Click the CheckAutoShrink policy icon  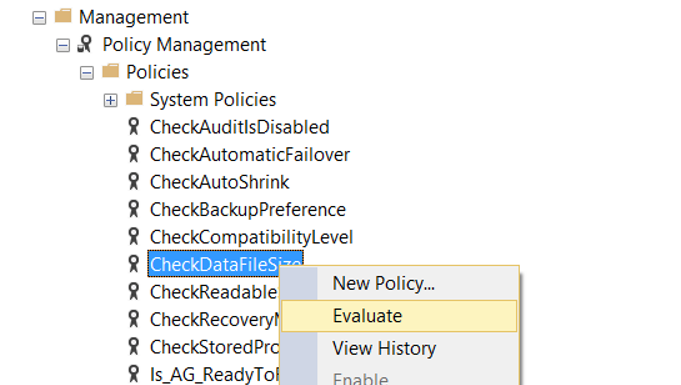tap(134, 182)
